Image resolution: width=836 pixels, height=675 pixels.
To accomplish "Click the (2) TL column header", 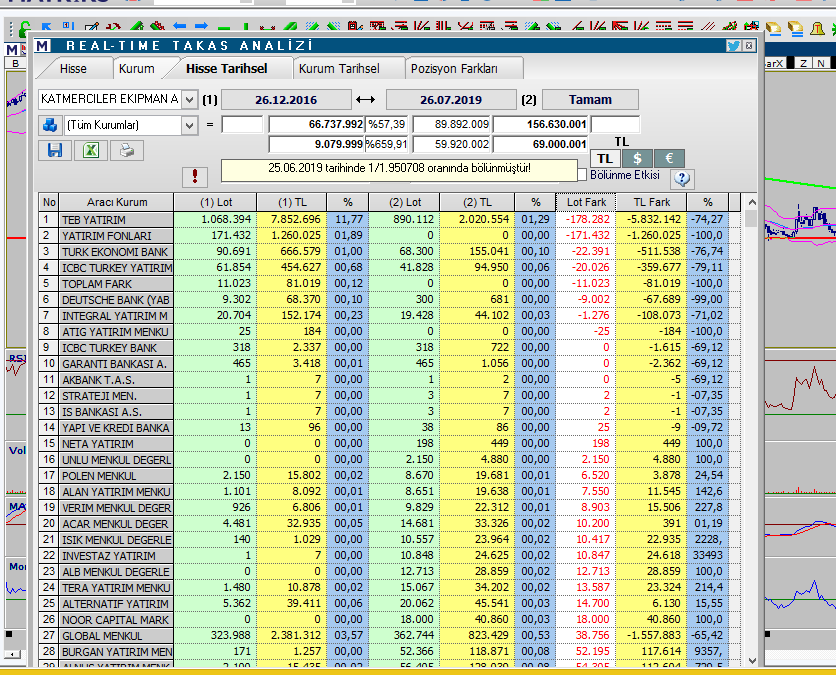I will point(477,203).
